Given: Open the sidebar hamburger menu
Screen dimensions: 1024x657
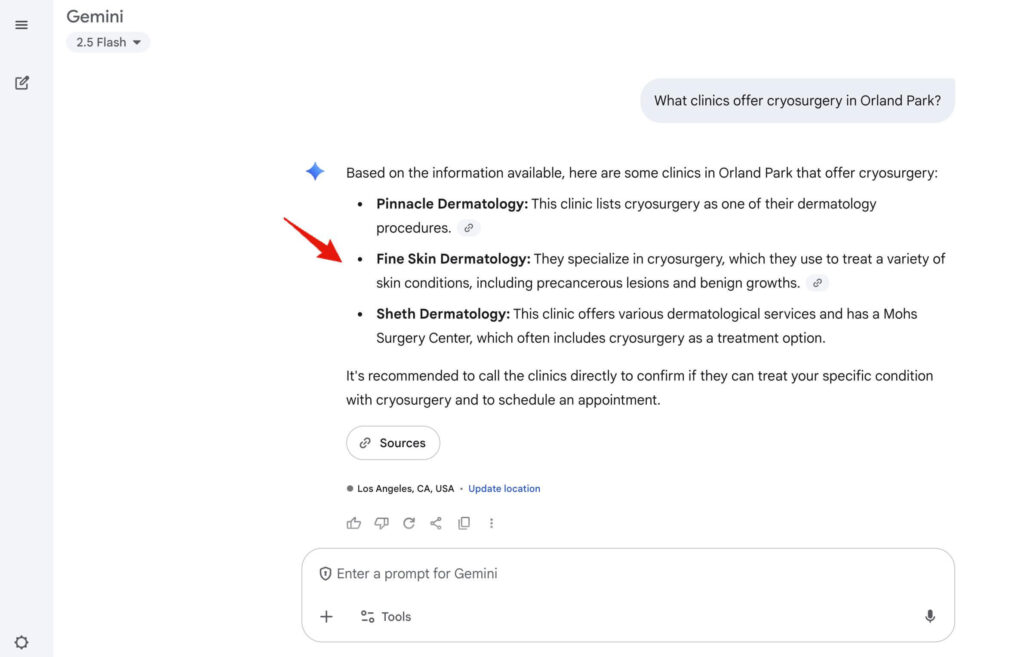Looking at the screenshot, I should click(21, 24).
